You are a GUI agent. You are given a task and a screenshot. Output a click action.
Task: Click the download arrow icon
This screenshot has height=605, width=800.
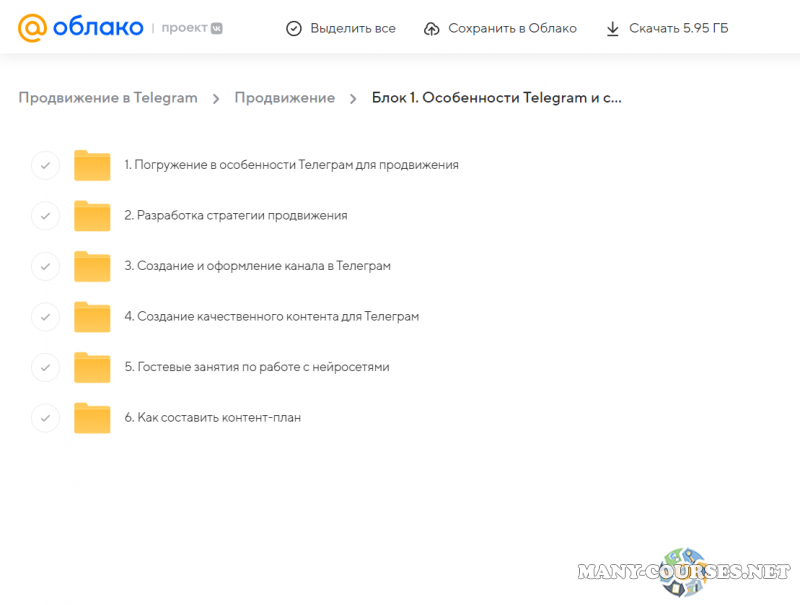(613, 29)
